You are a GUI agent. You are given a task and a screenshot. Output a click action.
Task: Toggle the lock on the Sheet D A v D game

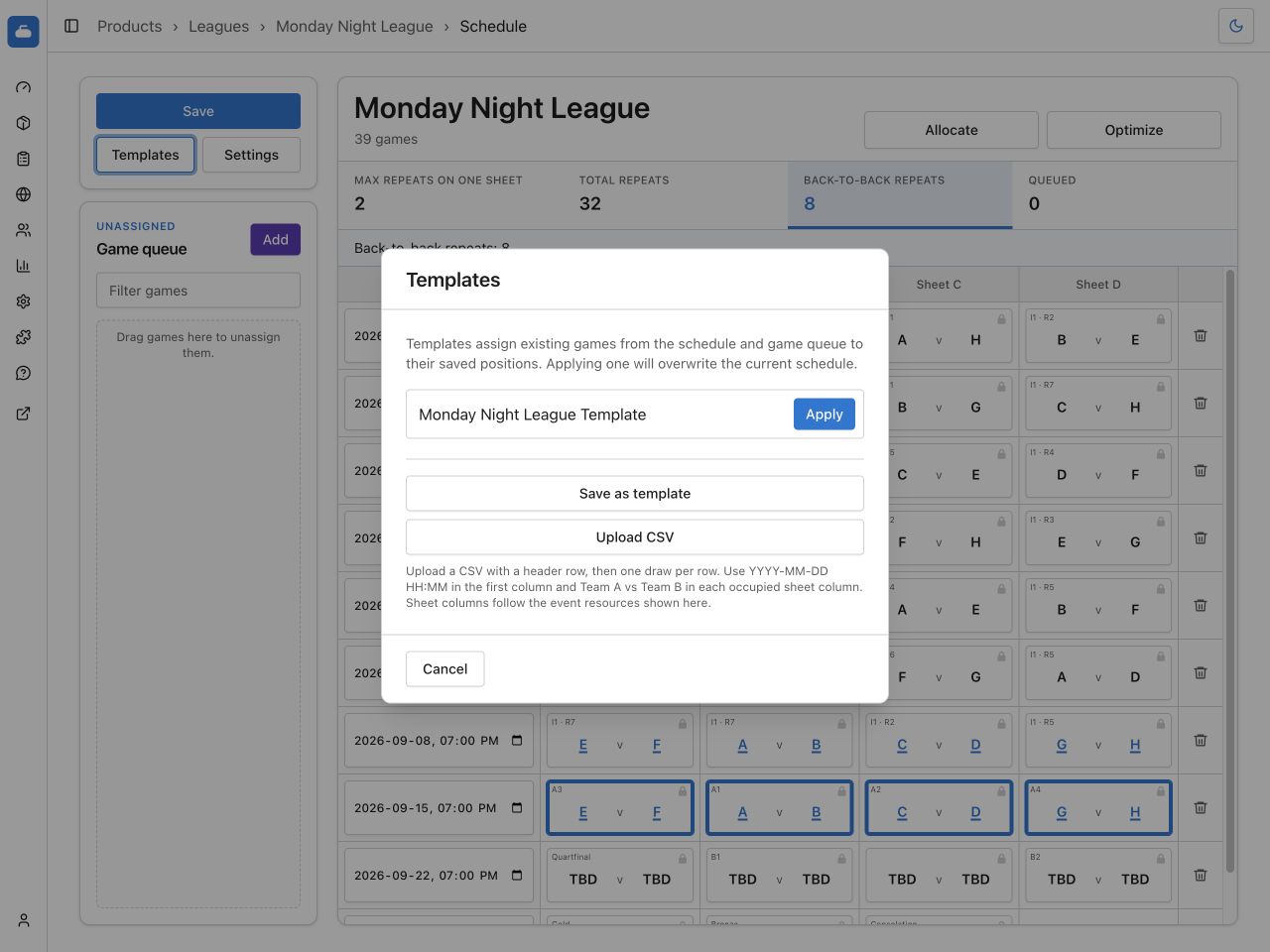[1161, 656]
